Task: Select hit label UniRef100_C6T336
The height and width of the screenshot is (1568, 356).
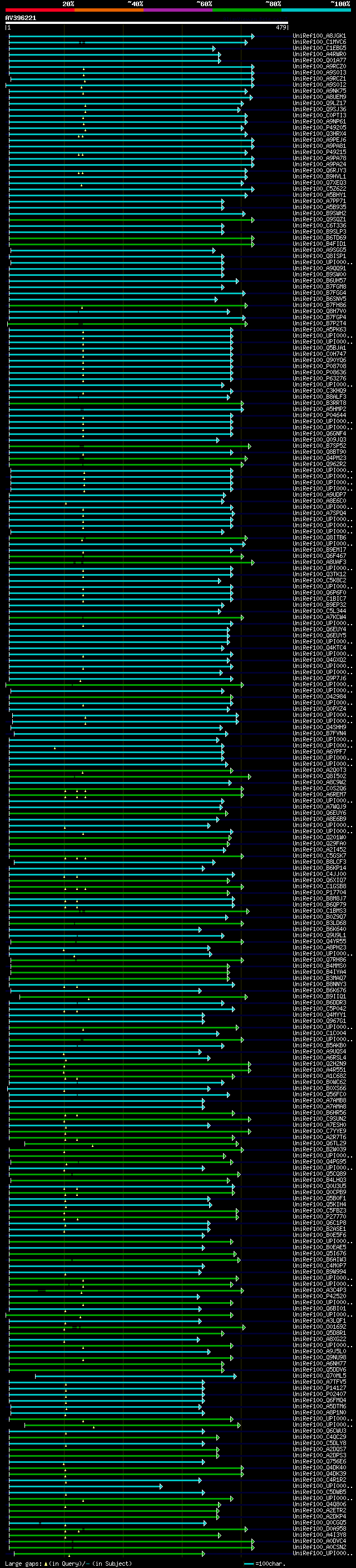Action: (x=319, y=226)
